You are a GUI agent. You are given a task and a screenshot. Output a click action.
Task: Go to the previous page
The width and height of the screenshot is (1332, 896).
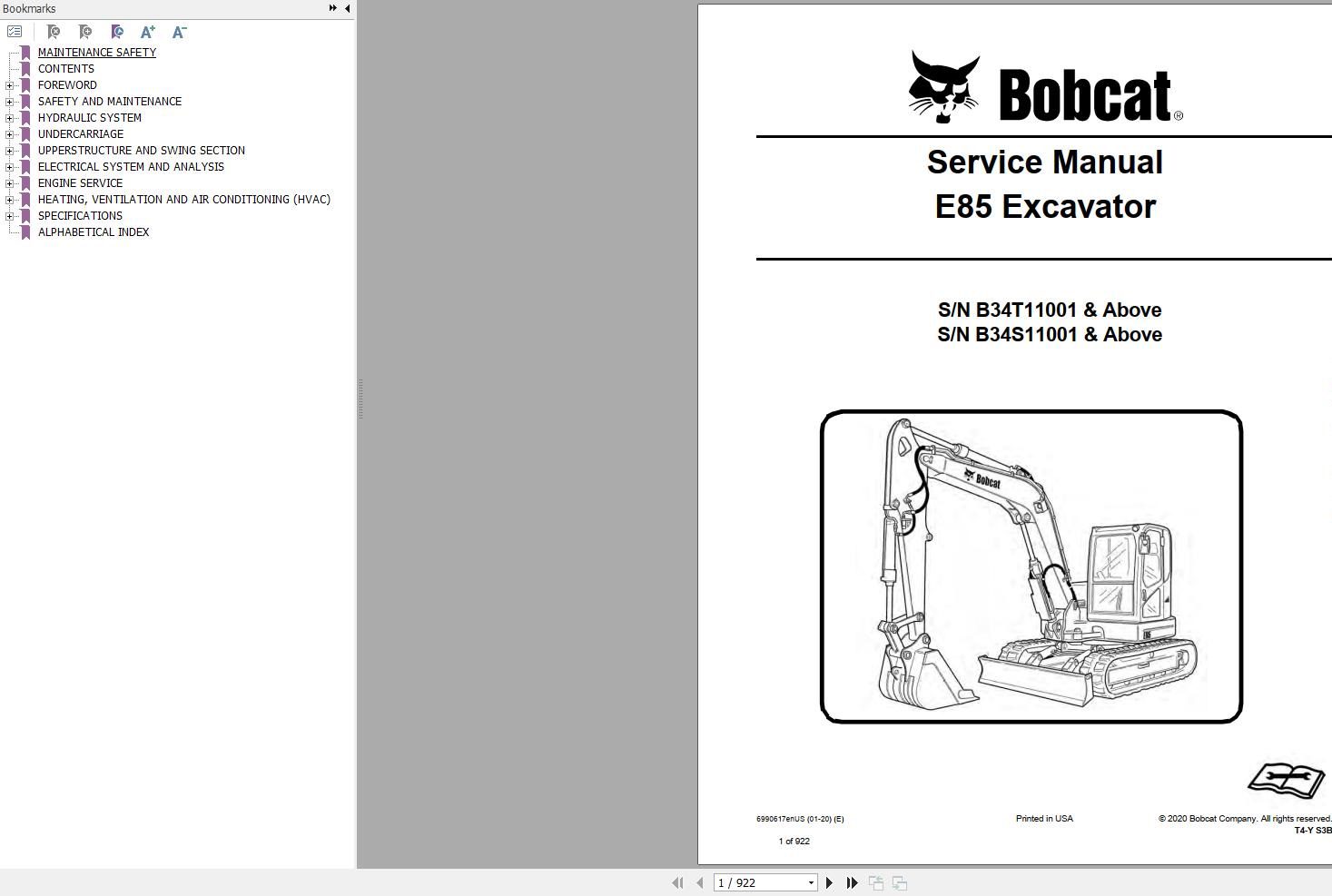699,881
